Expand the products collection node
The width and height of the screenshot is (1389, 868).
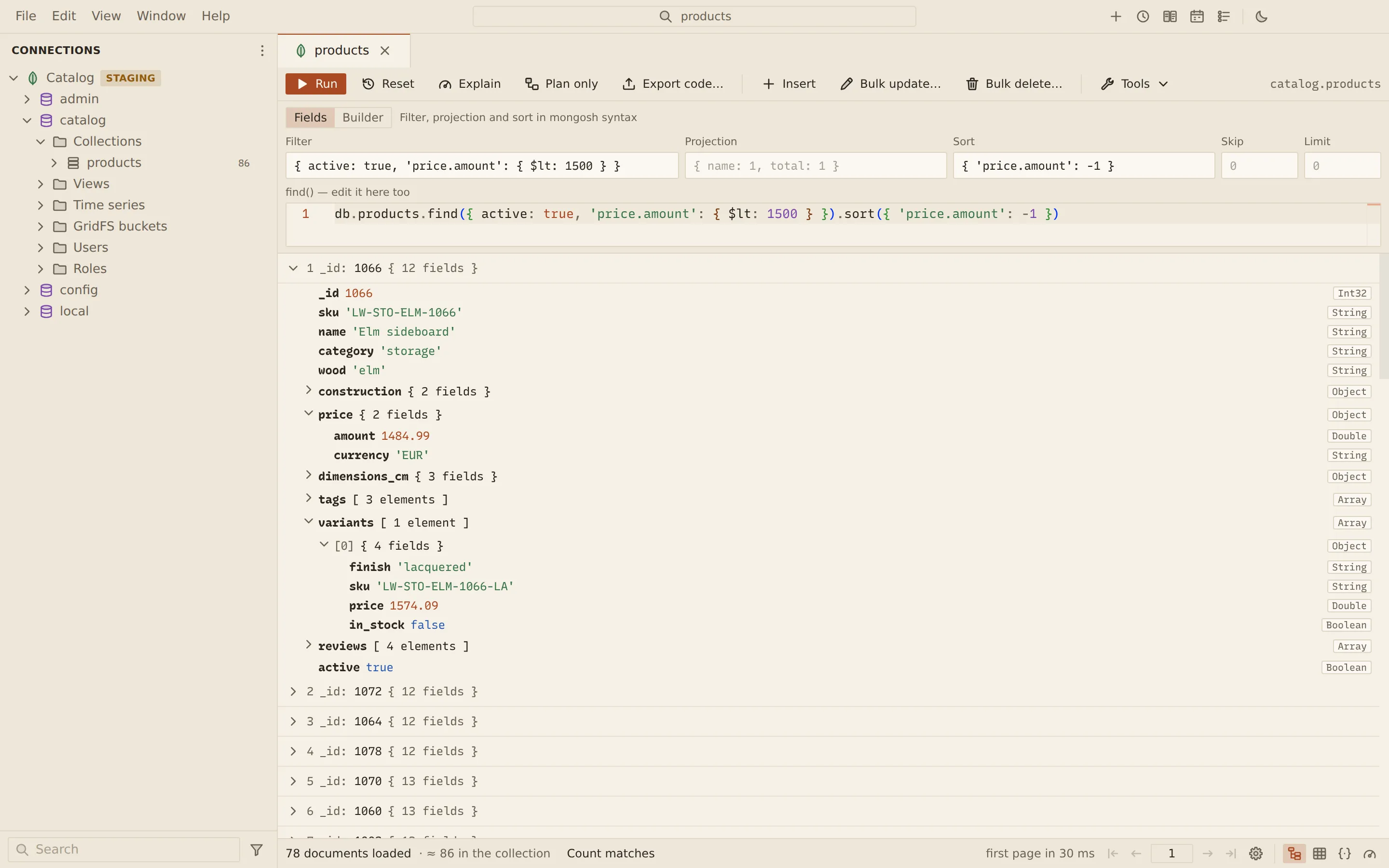(54, 163)
